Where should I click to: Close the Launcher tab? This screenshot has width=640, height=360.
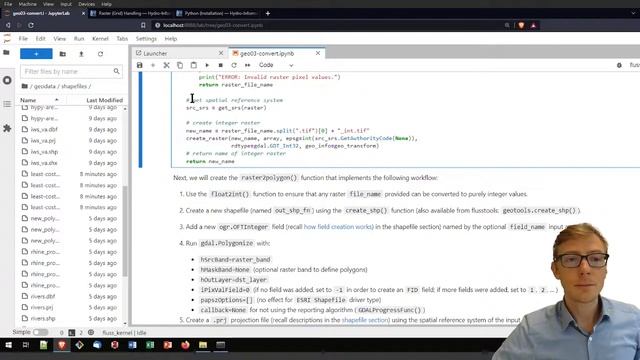coord(221,53)
